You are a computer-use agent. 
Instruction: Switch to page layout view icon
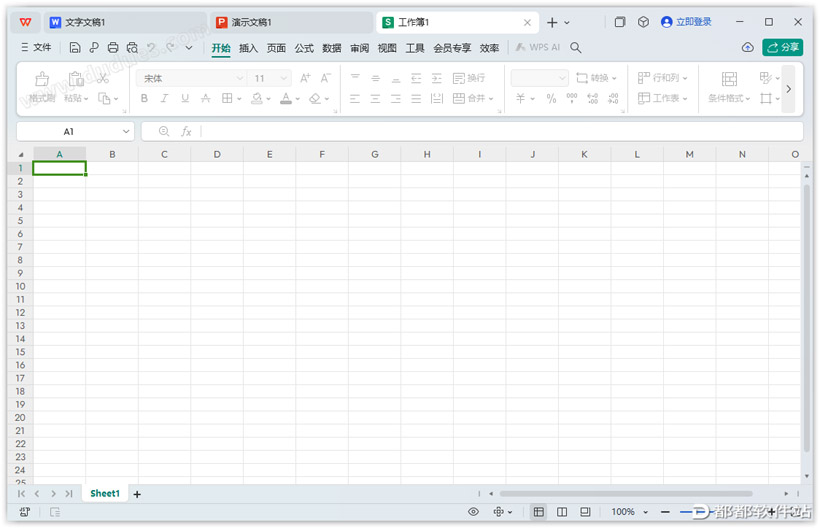(x=562, y=512)
